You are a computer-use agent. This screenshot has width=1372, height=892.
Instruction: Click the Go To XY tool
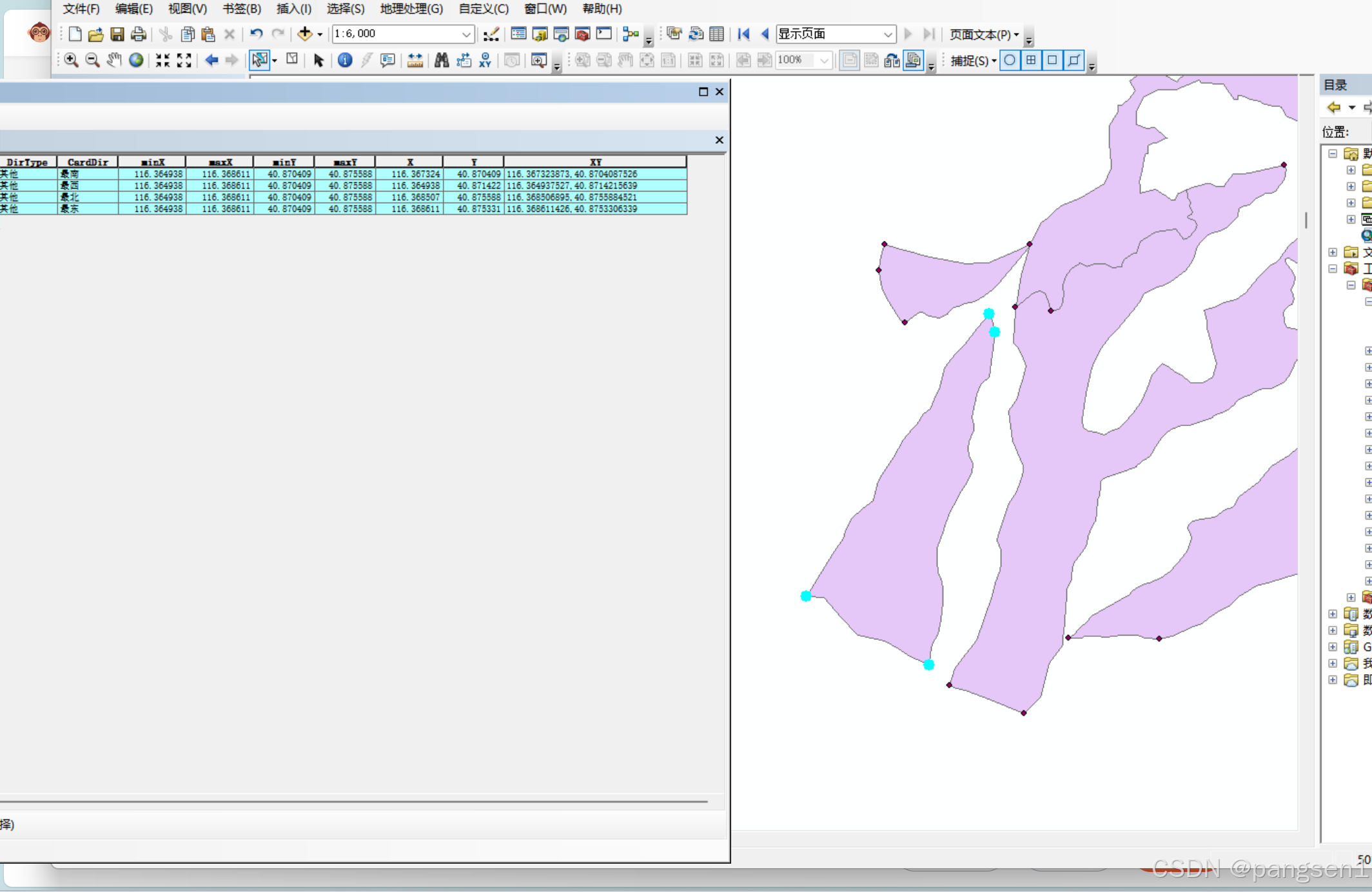coord(485,60)
